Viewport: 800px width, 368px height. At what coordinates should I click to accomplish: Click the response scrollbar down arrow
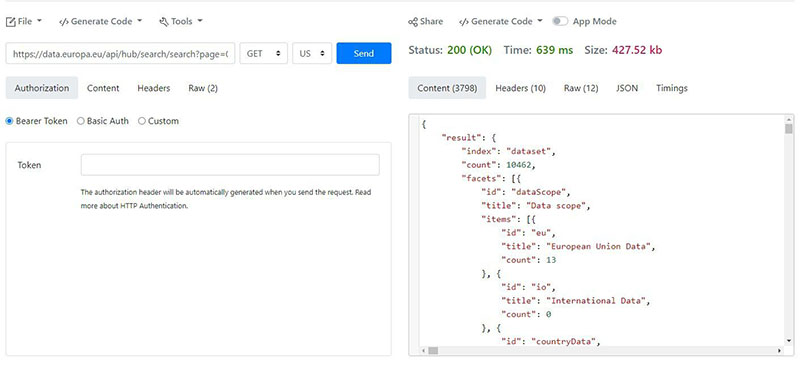pos(789,340)
